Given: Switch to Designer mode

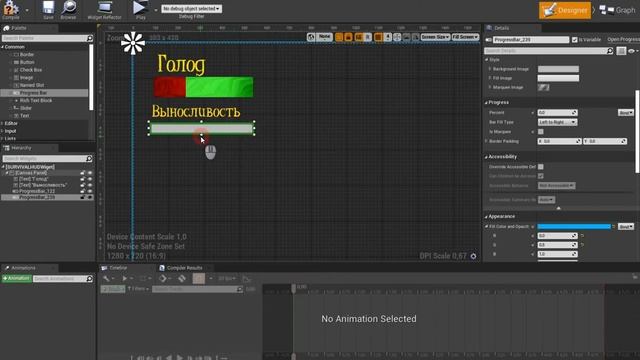Looking at the screenshot, I should [x=565, y=10].
